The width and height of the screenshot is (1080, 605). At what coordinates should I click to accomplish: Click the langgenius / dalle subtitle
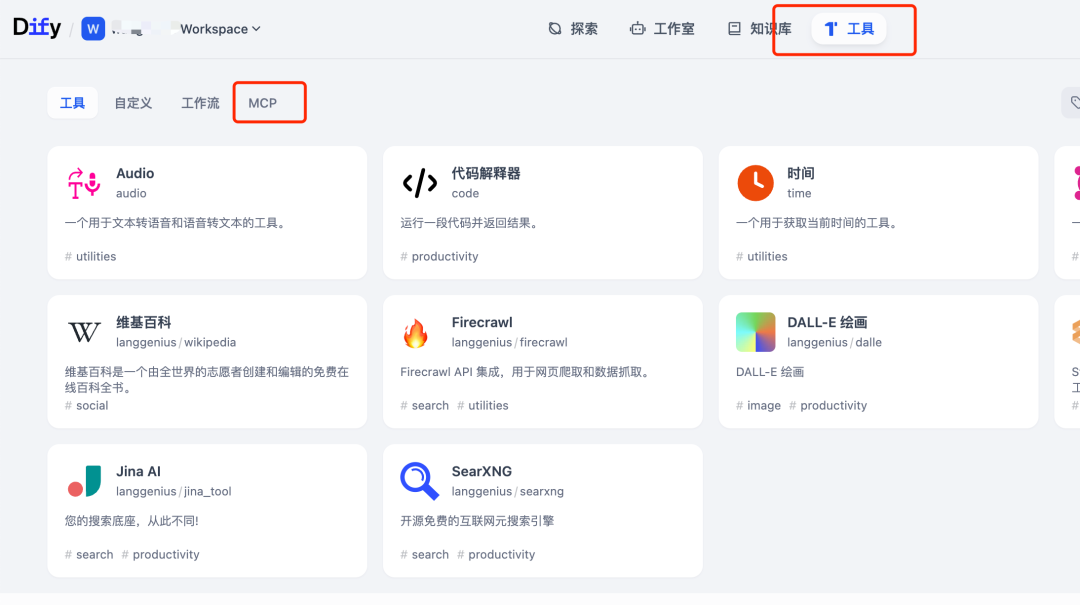834,342
